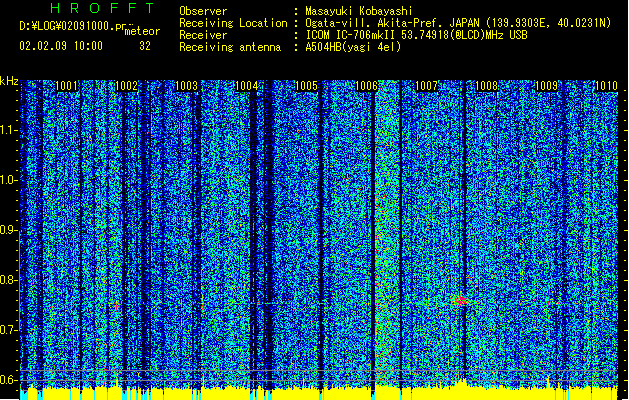This screenshot has height=400, width=629.
Task: Click the HROFFT title text
Action: point(103,8)
